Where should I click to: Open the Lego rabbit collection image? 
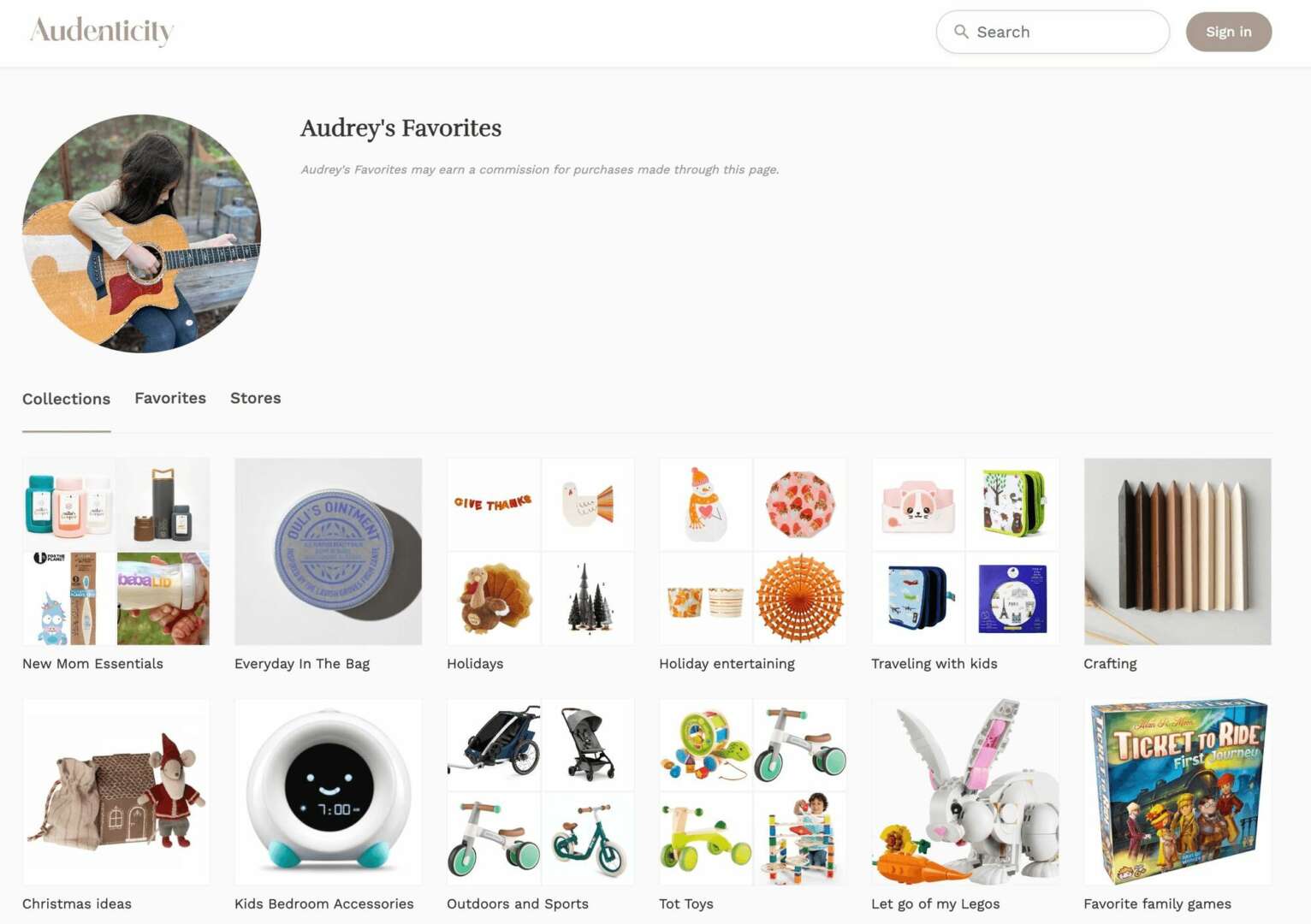point(964,791)
